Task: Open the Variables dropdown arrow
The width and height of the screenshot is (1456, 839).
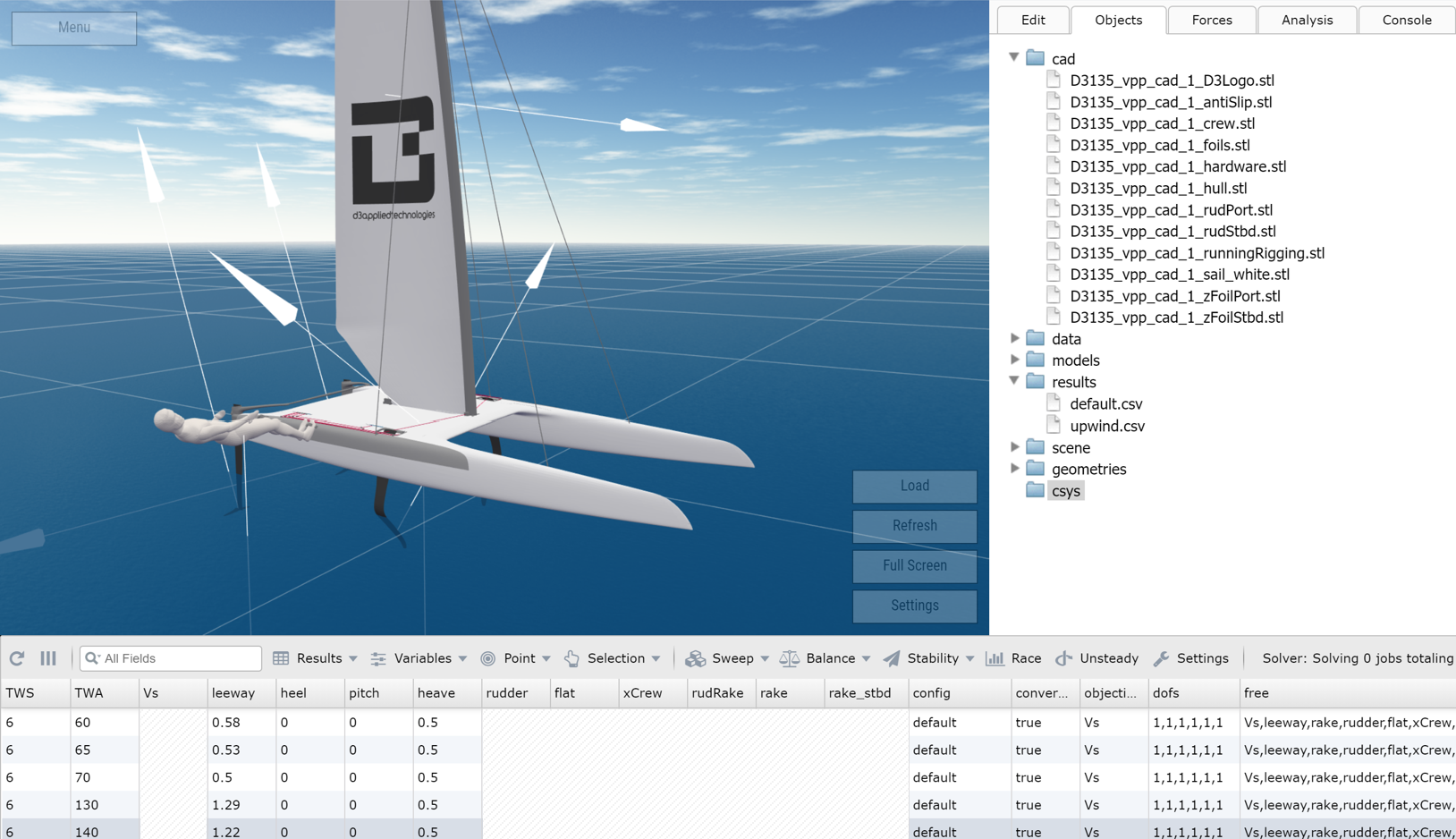Action: pos(462,659)
